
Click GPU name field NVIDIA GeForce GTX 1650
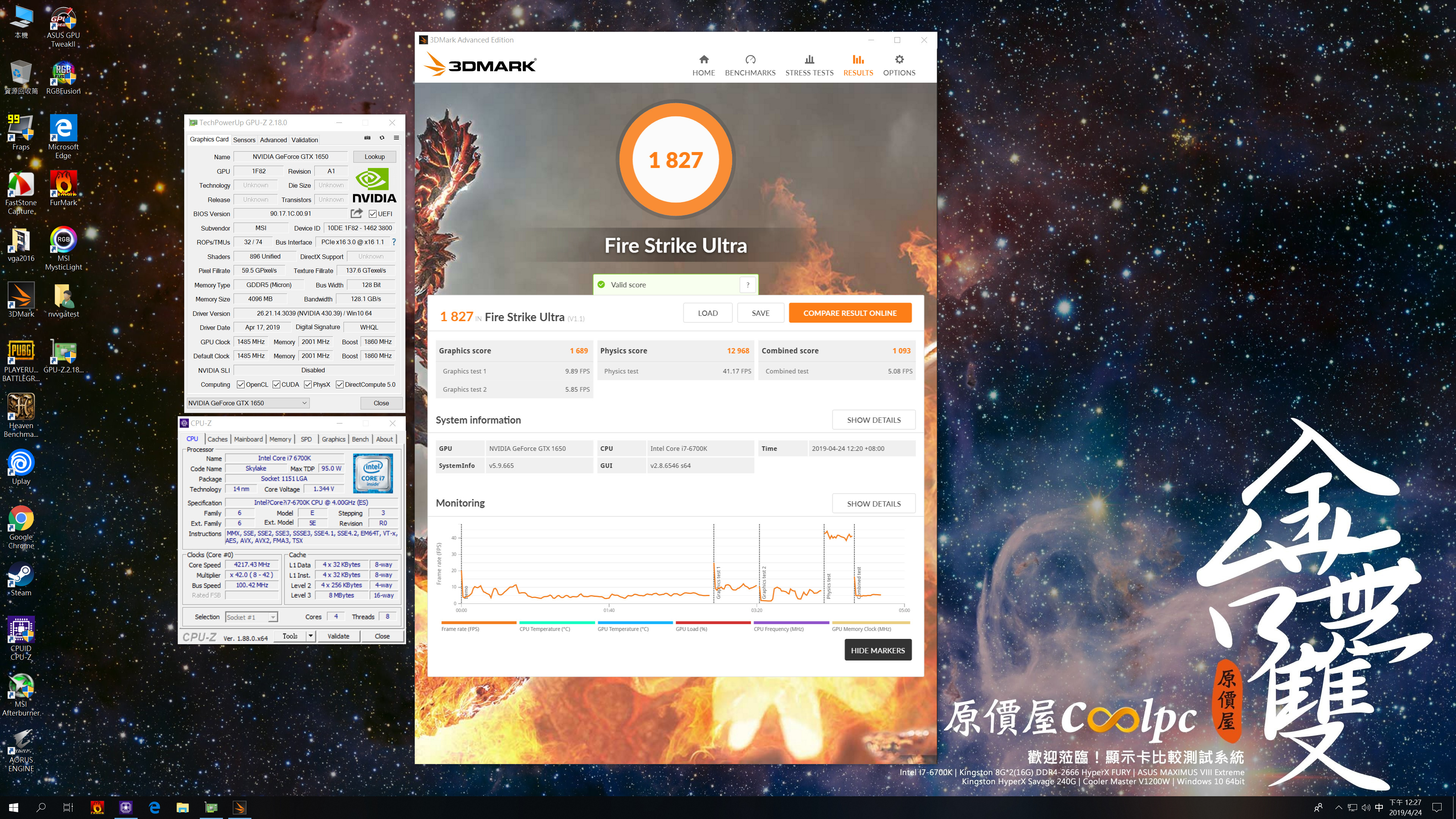click(290, 157)
